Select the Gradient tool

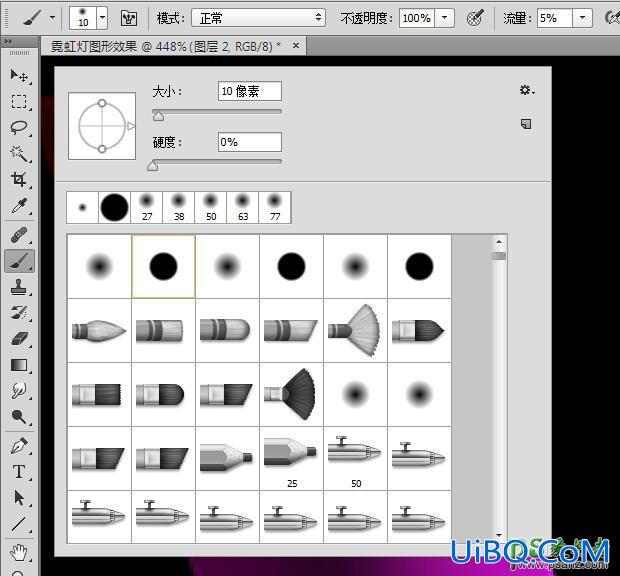19,365
